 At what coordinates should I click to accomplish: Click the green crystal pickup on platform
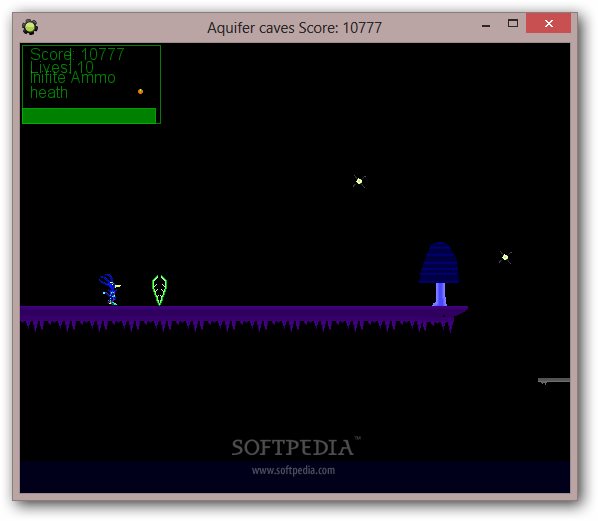click(x=159, y=290)
